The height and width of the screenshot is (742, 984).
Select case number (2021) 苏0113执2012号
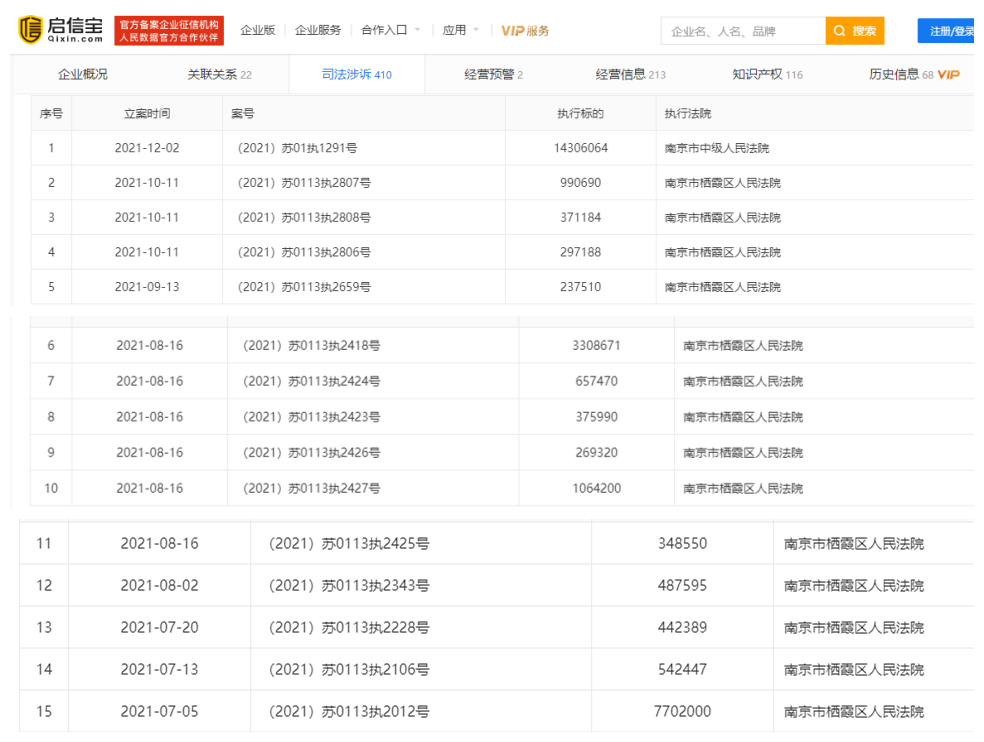[349, 712]
